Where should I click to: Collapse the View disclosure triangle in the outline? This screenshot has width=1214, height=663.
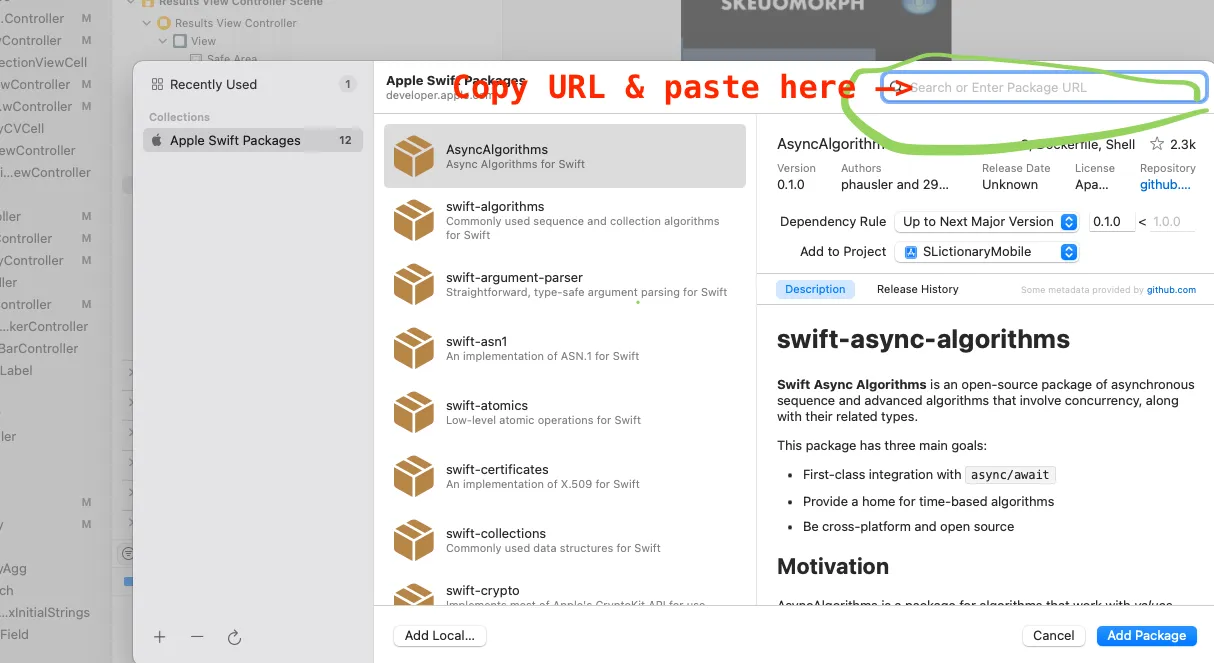(164, 41)
